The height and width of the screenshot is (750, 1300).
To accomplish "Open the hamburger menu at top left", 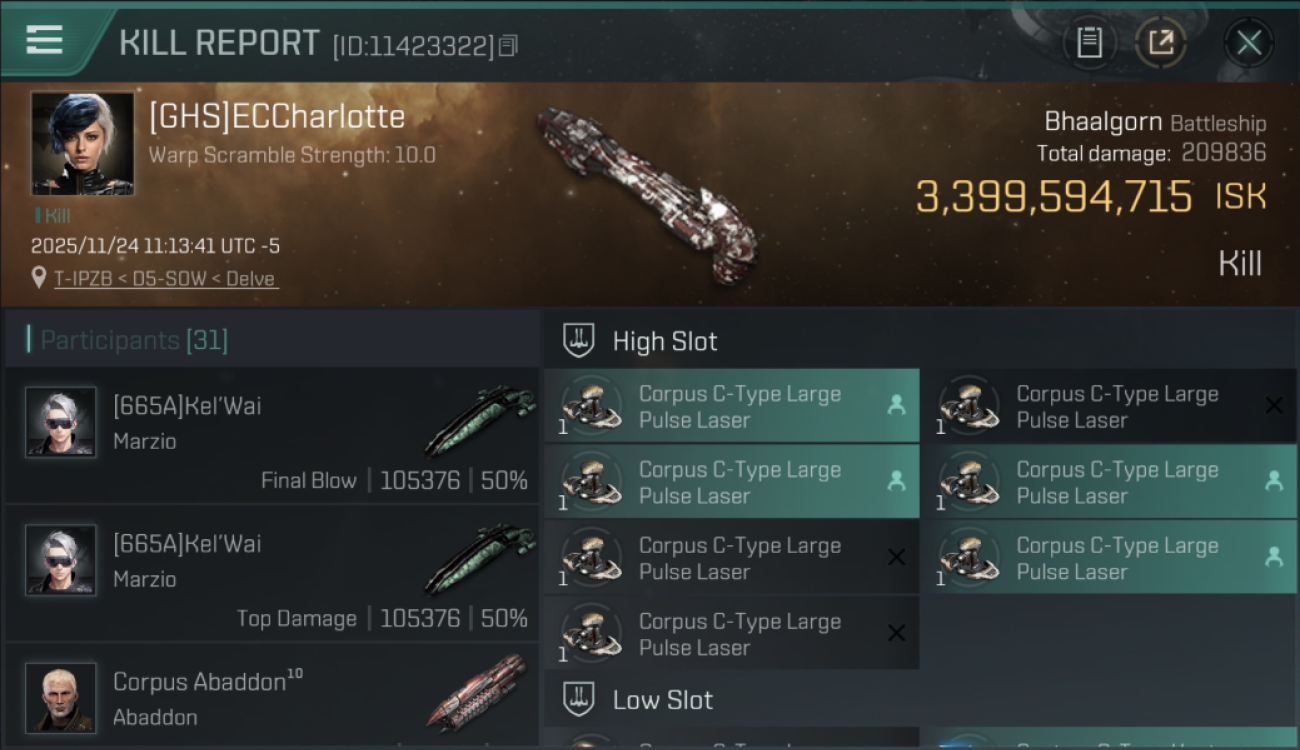I will tap(45, 41).
